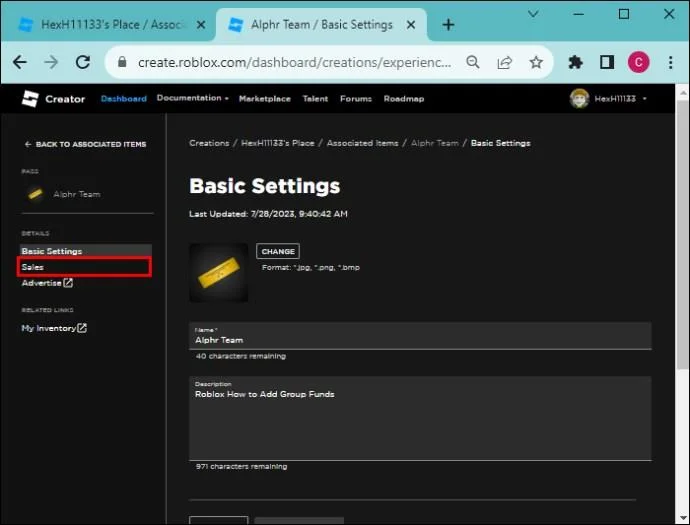Click the CHANGE image button
This screenshot has width=690, height=525.
coord(278,251)
